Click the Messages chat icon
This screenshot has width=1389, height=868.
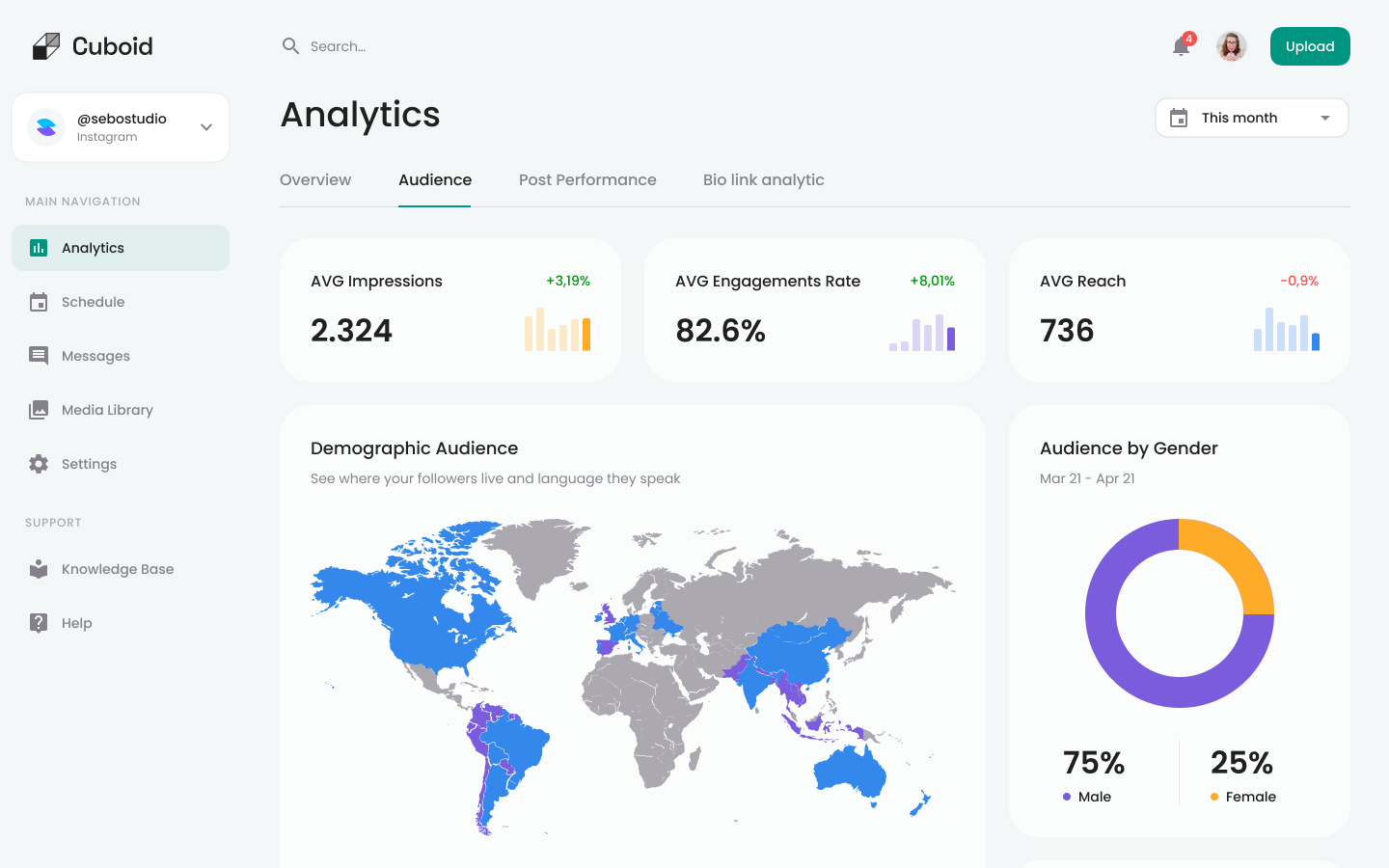click(x=39, y=356)
